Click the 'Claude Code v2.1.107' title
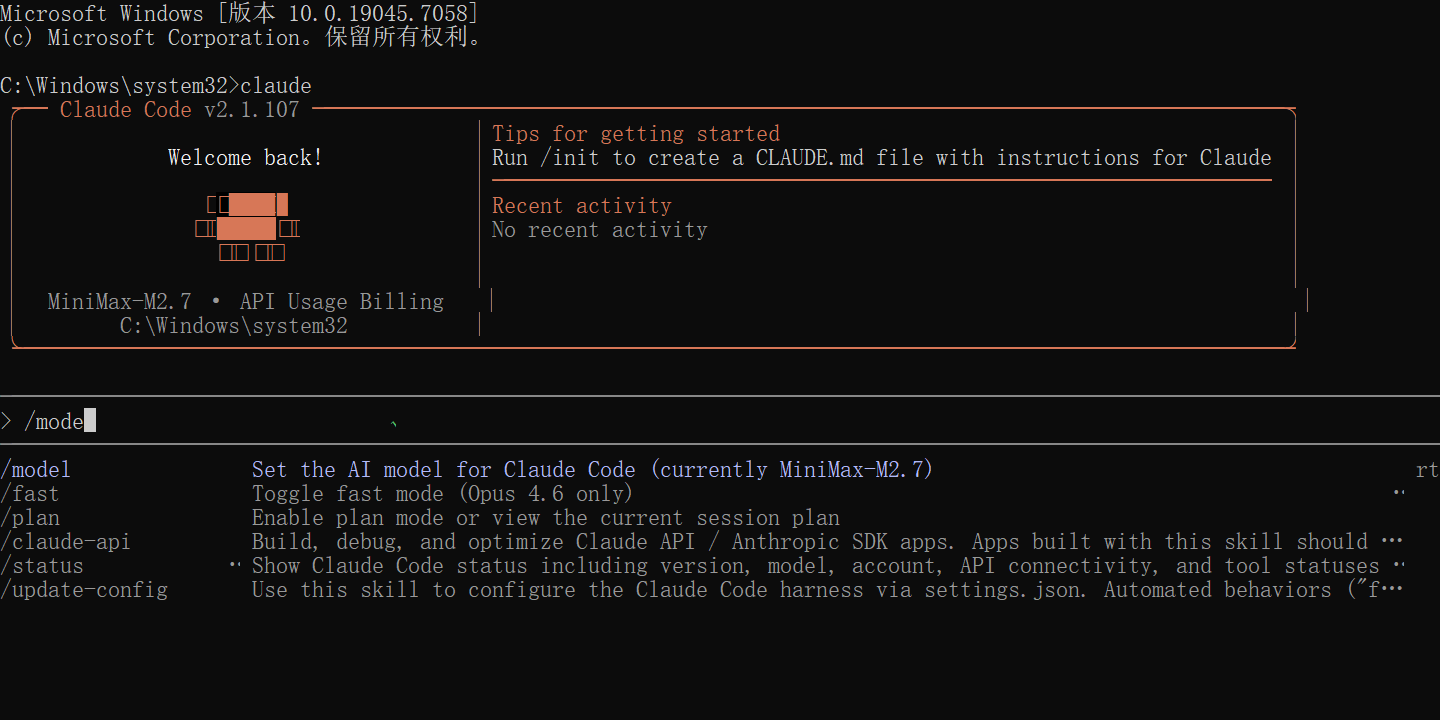 [180, 110]
